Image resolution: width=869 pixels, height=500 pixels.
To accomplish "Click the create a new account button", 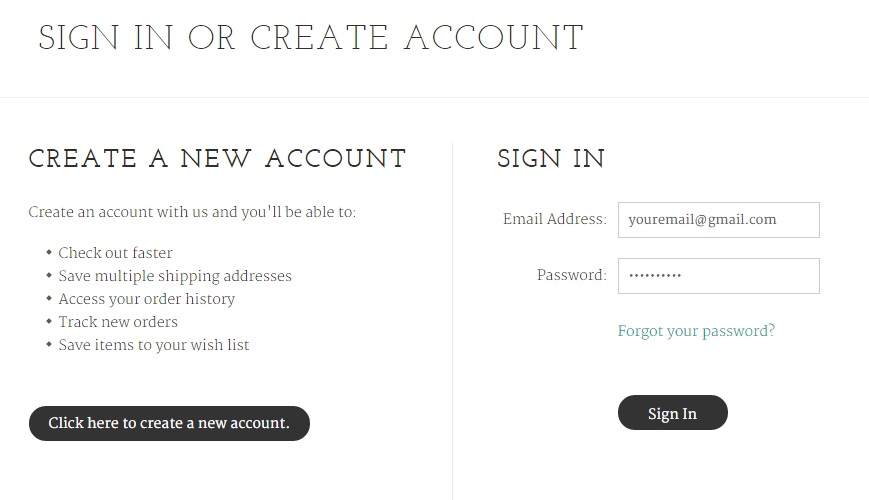I will (x=169, y=423).
